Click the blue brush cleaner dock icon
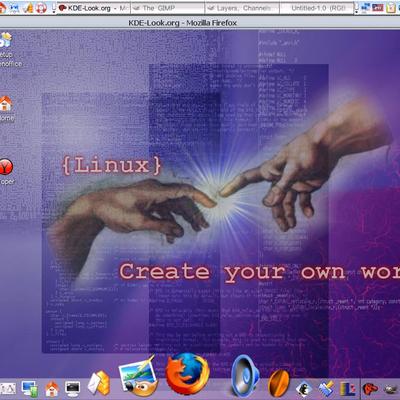This screenshot has height=400, width=400. [326, 389]
